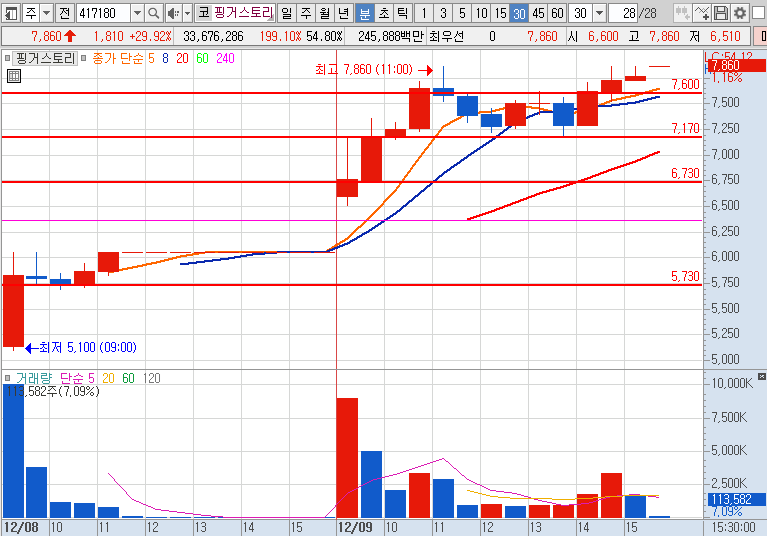Click the 핑거스토리 stock name field
The width and height of the screenshot is (767, 536).
coord(243,13)
